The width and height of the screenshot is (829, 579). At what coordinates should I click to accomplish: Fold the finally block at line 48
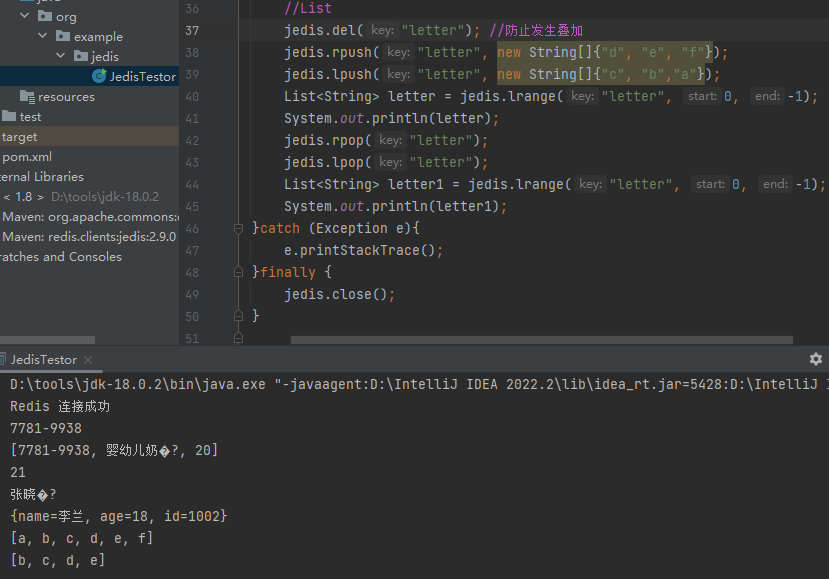238,272
